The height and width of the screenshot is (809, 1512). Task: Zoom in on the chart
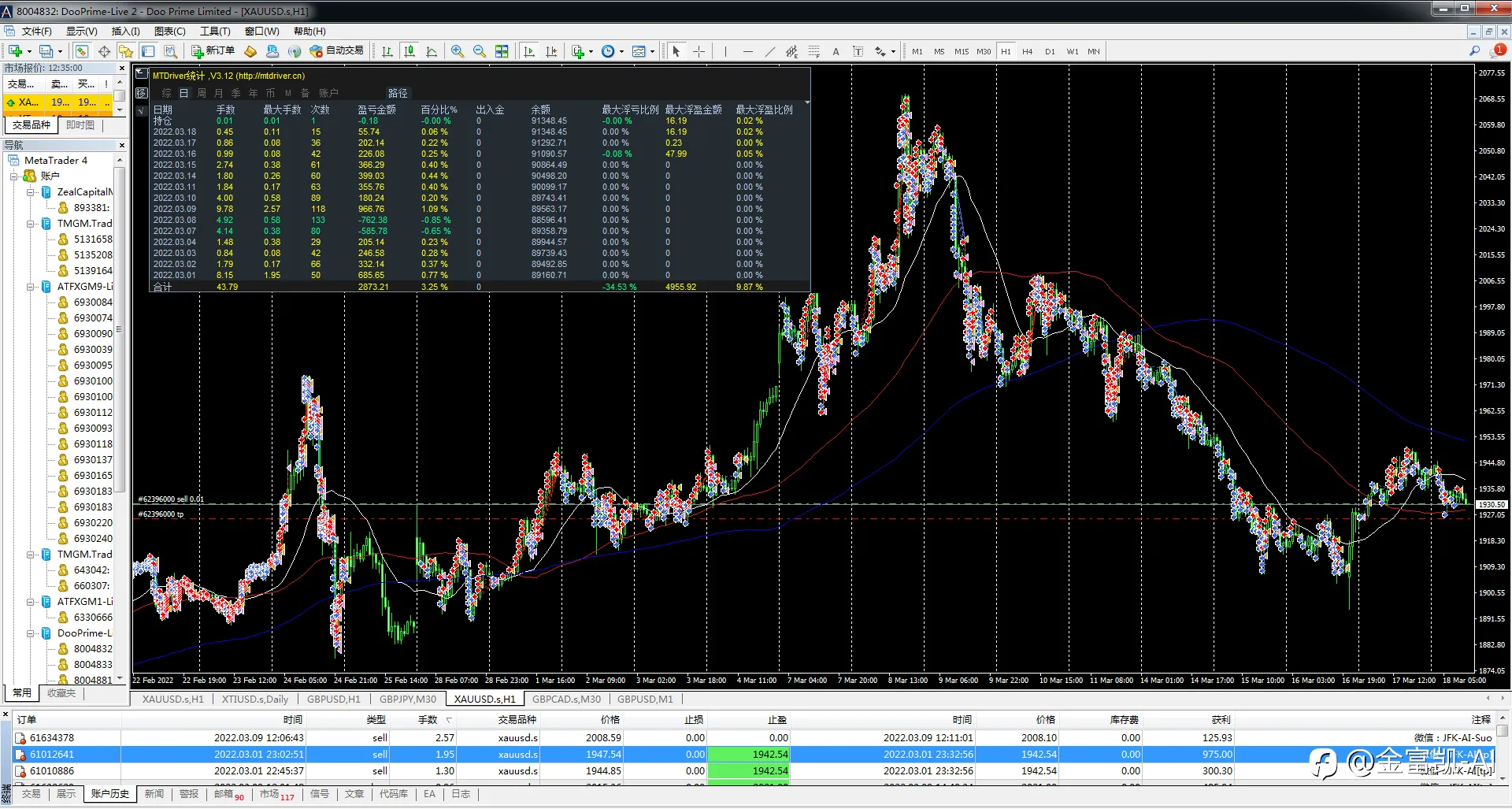click(x=458, y=51)
